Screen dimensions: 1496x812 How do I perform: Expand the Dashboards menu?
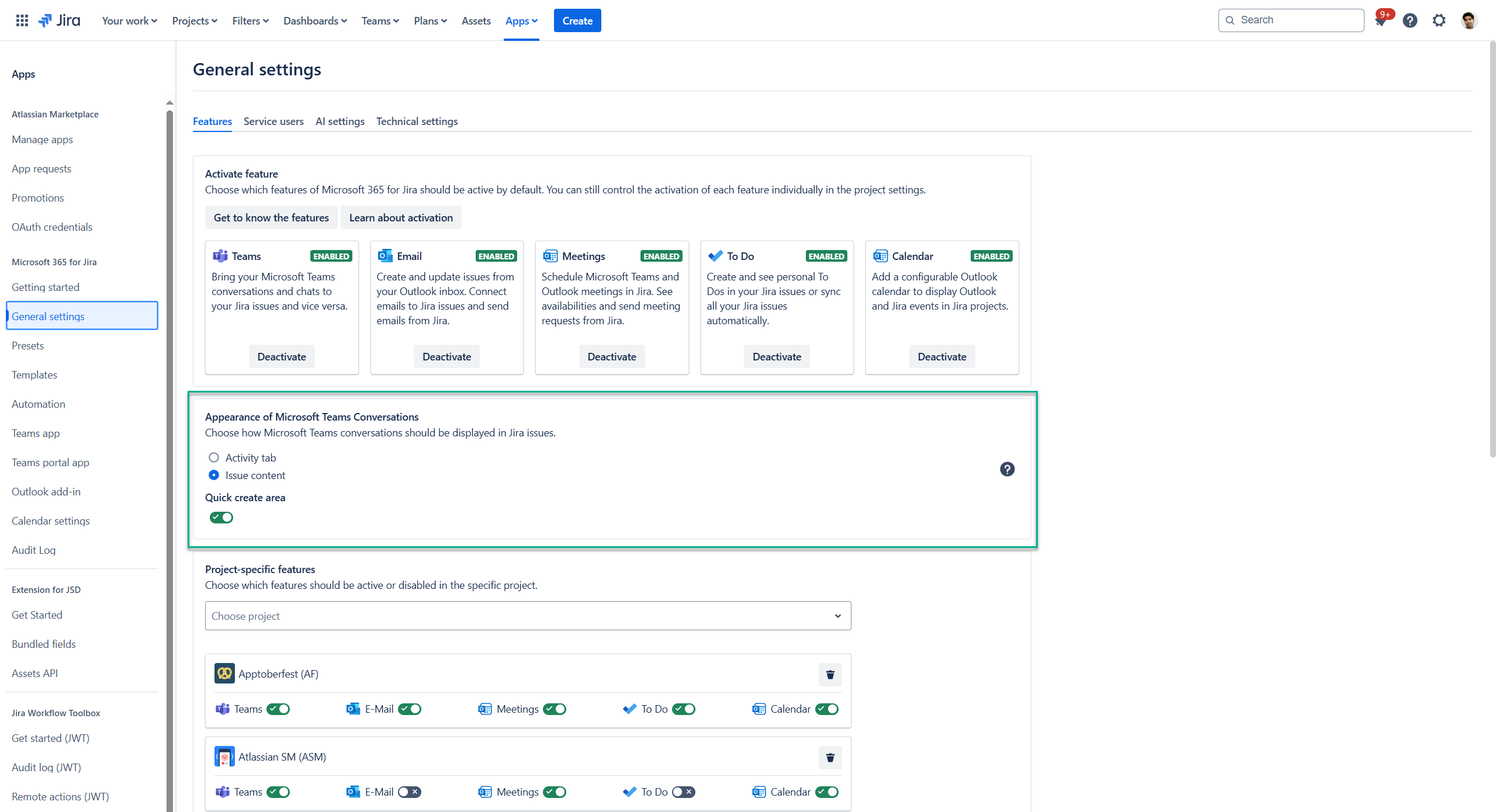[315, 20]
